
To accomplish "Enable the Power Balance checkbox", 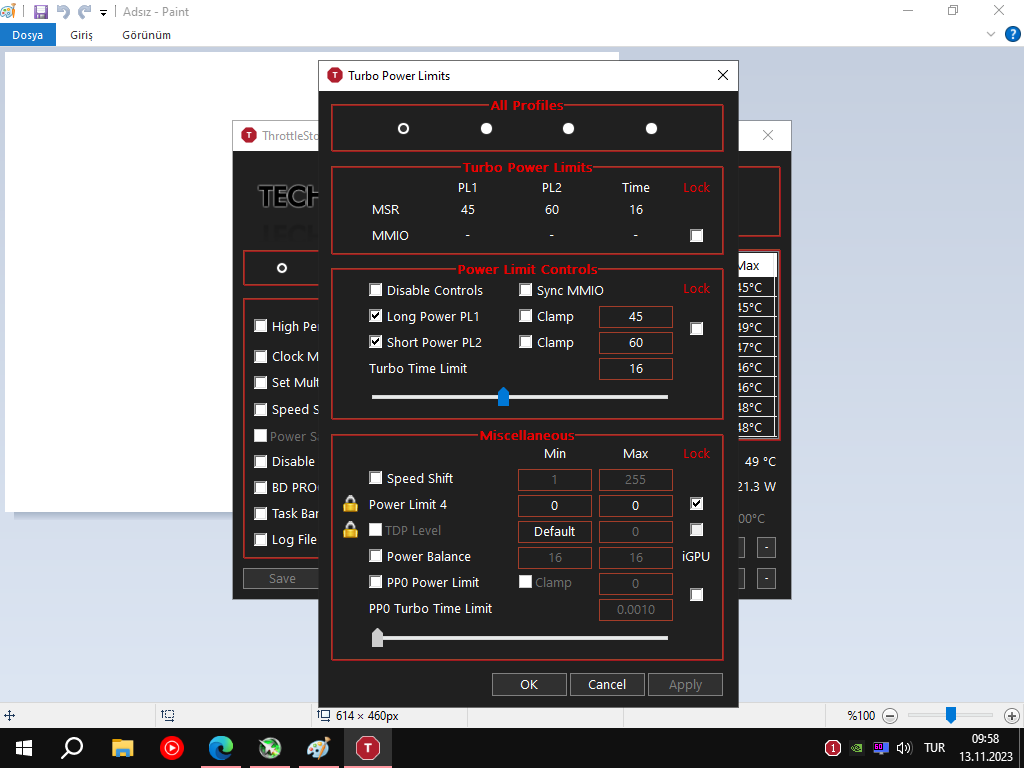I will point(376,556).
